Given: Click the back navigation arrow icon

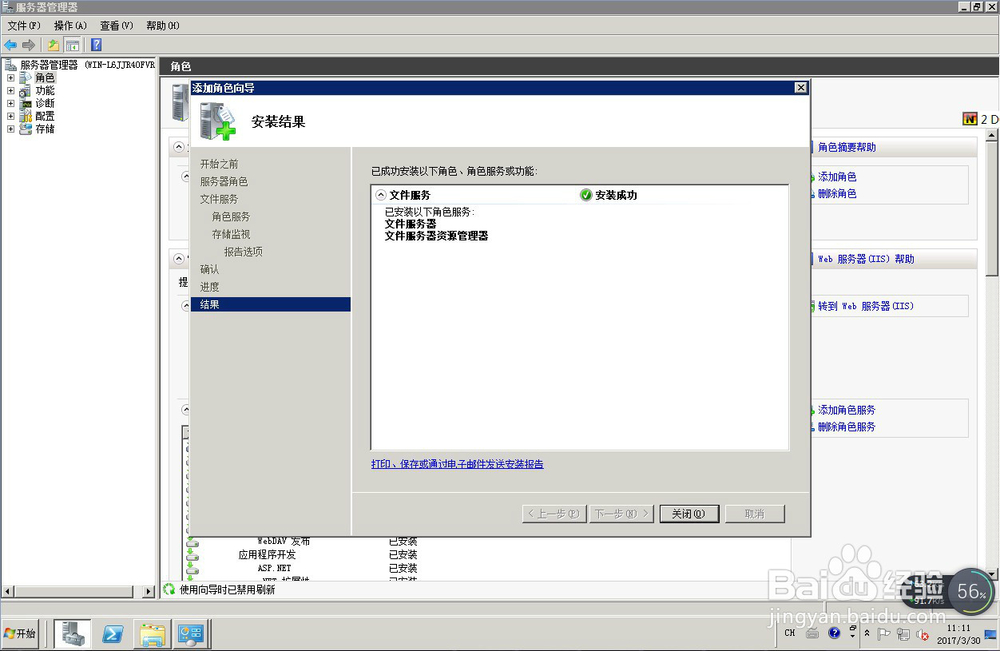Looking at the screenshot, I should click(10, 44).
